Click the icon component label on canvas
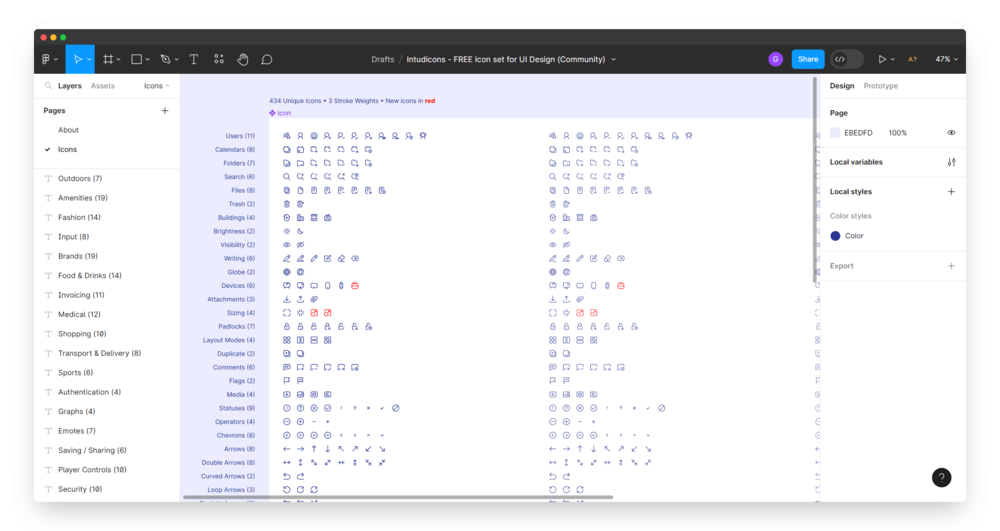1000x531 pixels. [280, 113]
